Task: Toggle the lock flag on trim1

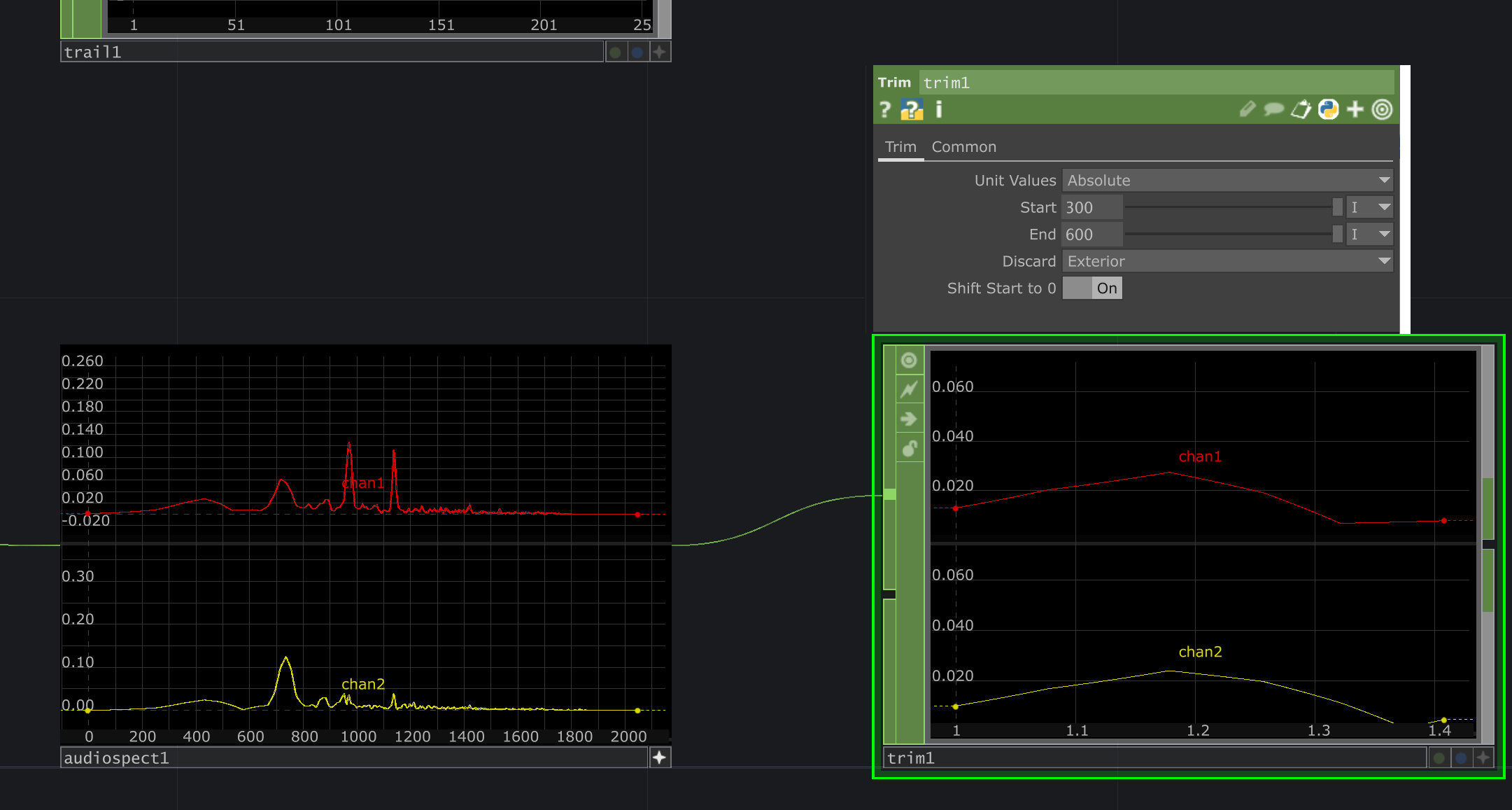Action: 909,448
